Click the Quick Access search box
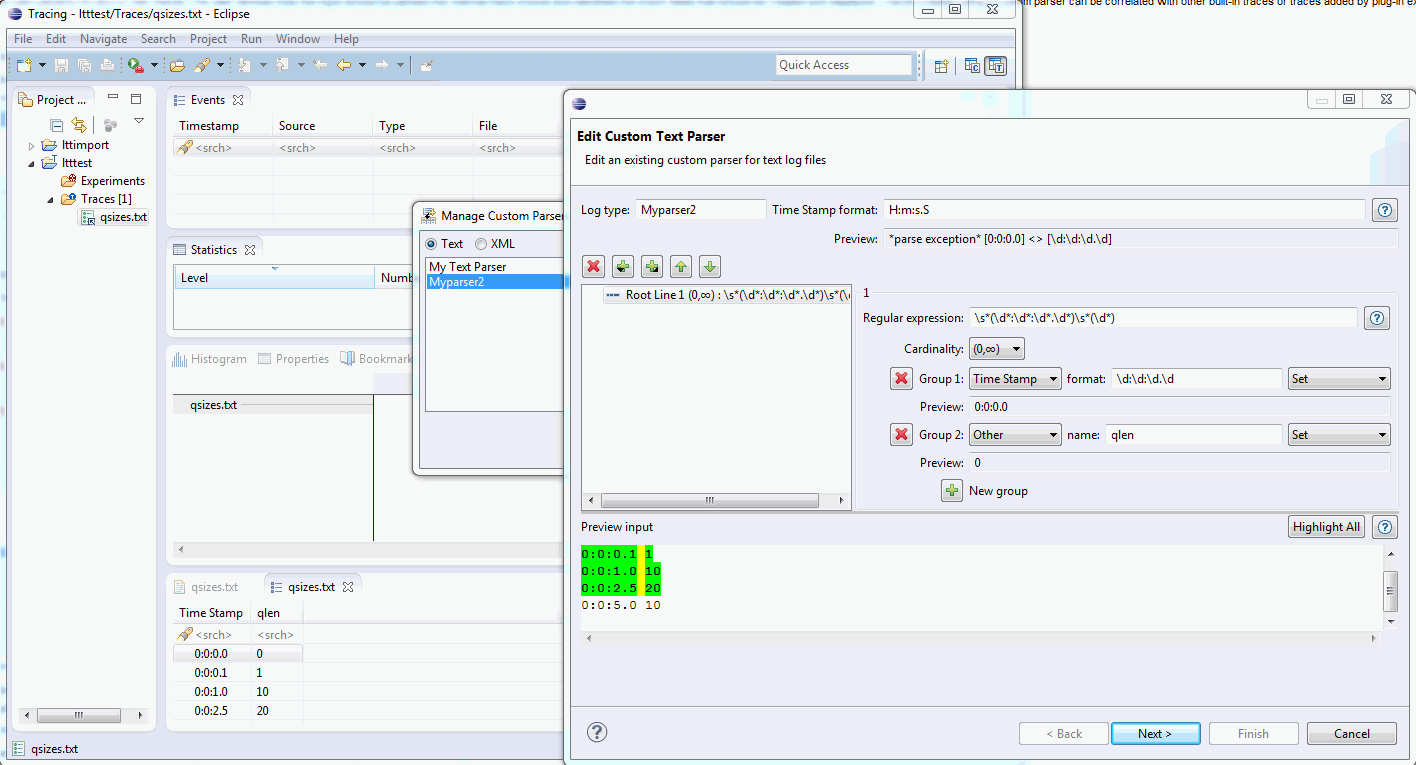 pos(845,65)
